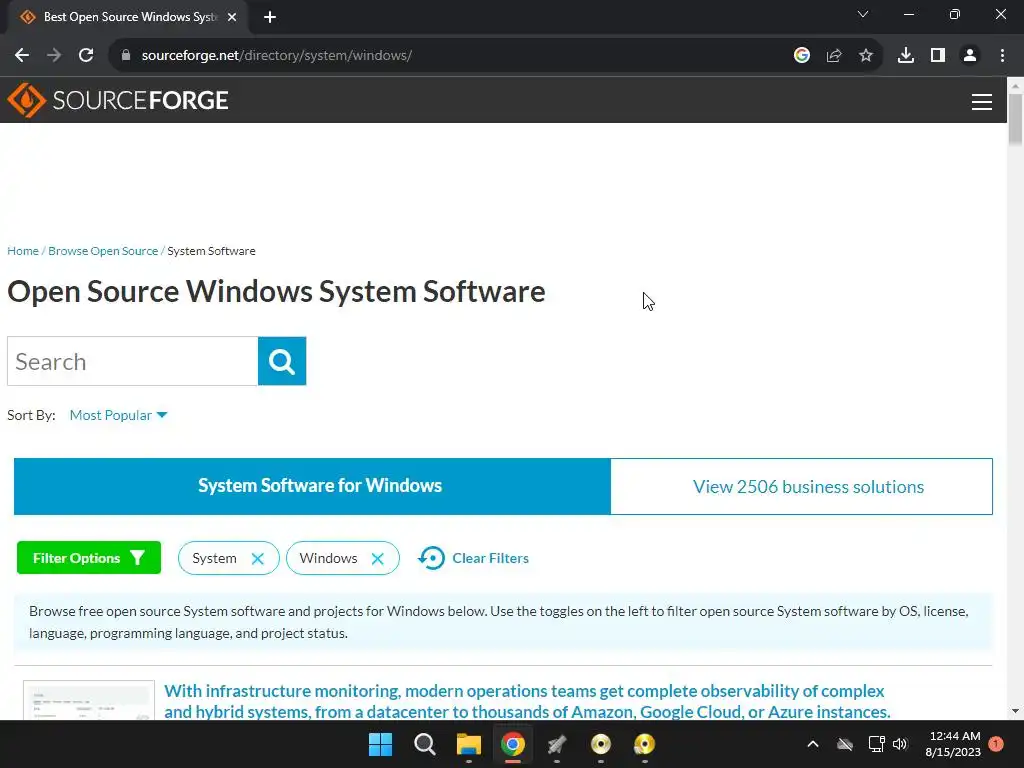
Task: Open the Chrome profile menu
Action: point(970,56)
